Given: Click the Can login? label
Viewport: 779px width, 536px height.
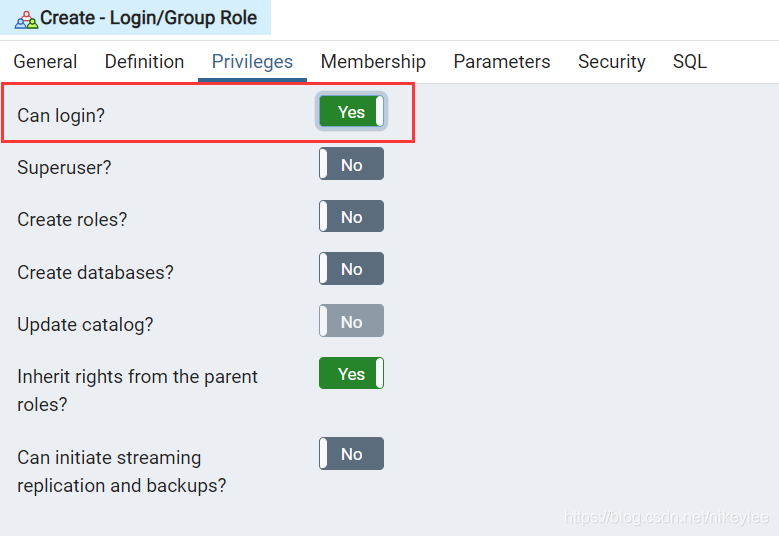Looking at the screenshot, I should coord(61,115).
